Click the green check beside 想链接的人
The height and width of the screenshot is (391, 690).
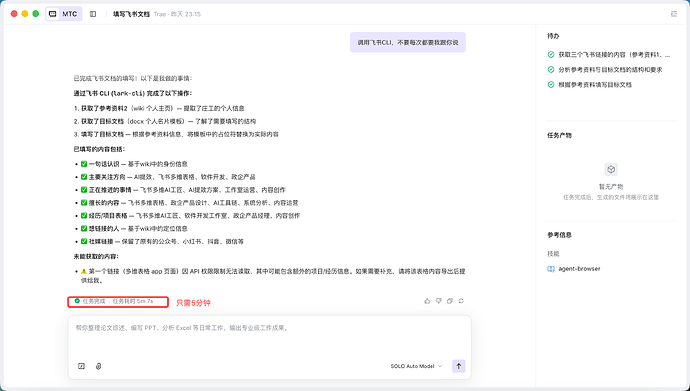[84, 229]
